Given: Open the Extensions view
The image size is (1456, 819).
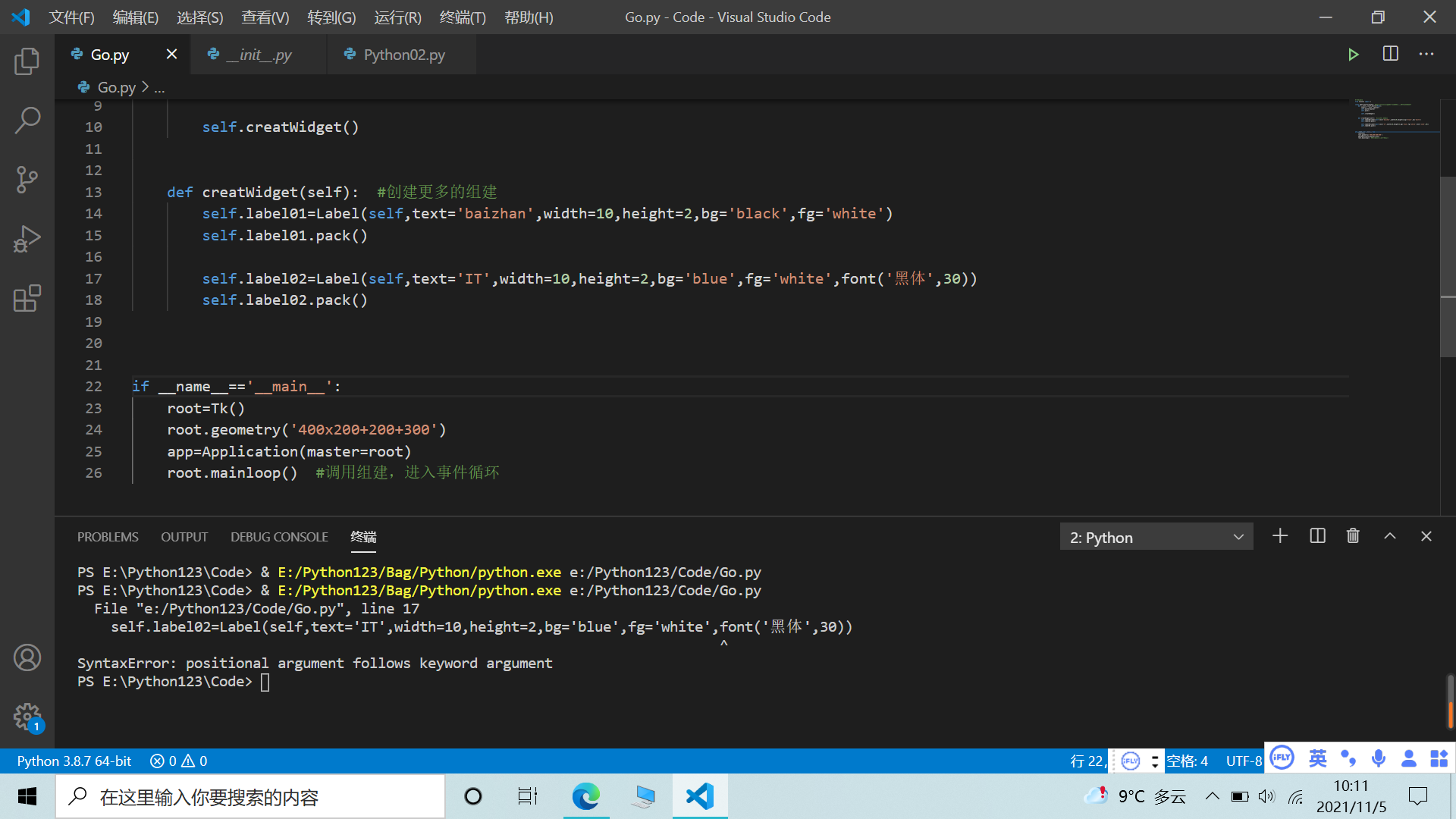Looking at the screenshot, I should 27,298.
